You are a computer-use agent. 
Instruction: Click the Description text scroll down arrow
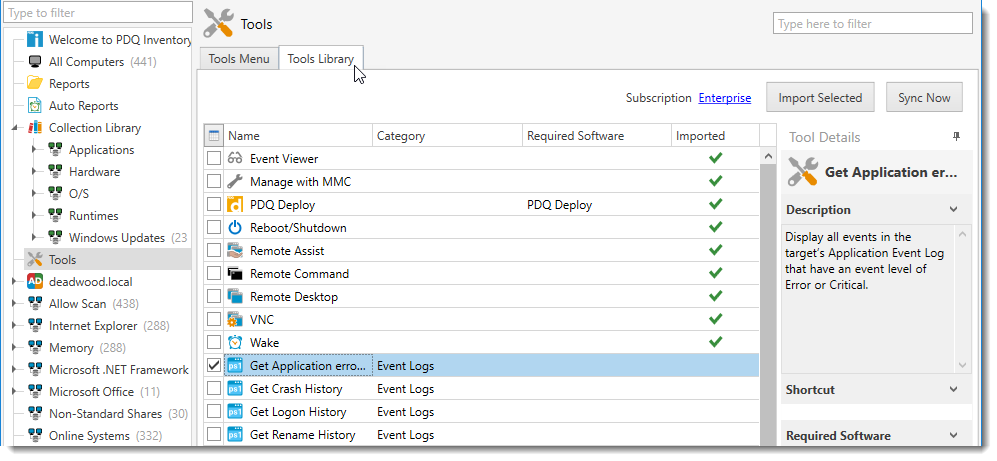point(962,365)
